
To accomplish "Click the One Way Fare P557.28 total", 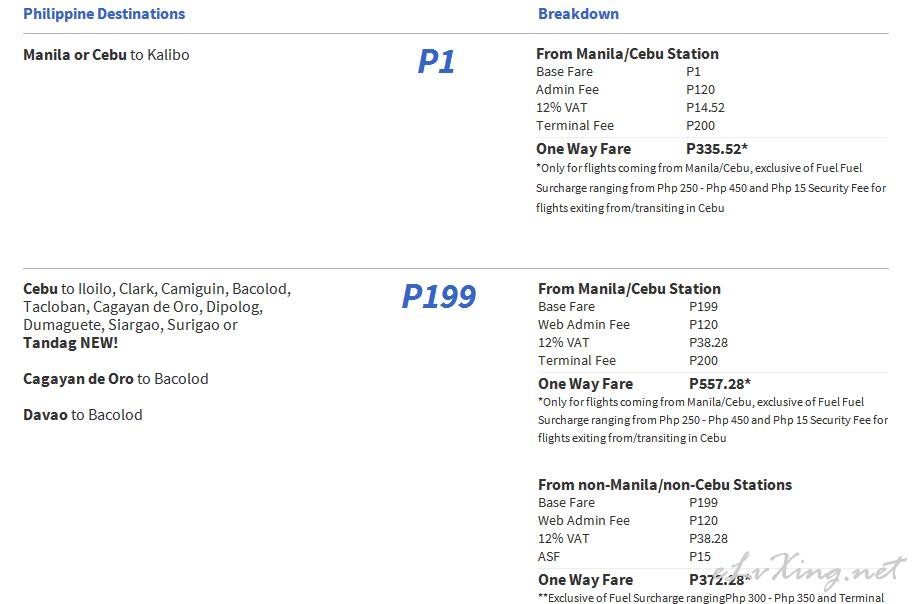I will [x=644, y=384].
